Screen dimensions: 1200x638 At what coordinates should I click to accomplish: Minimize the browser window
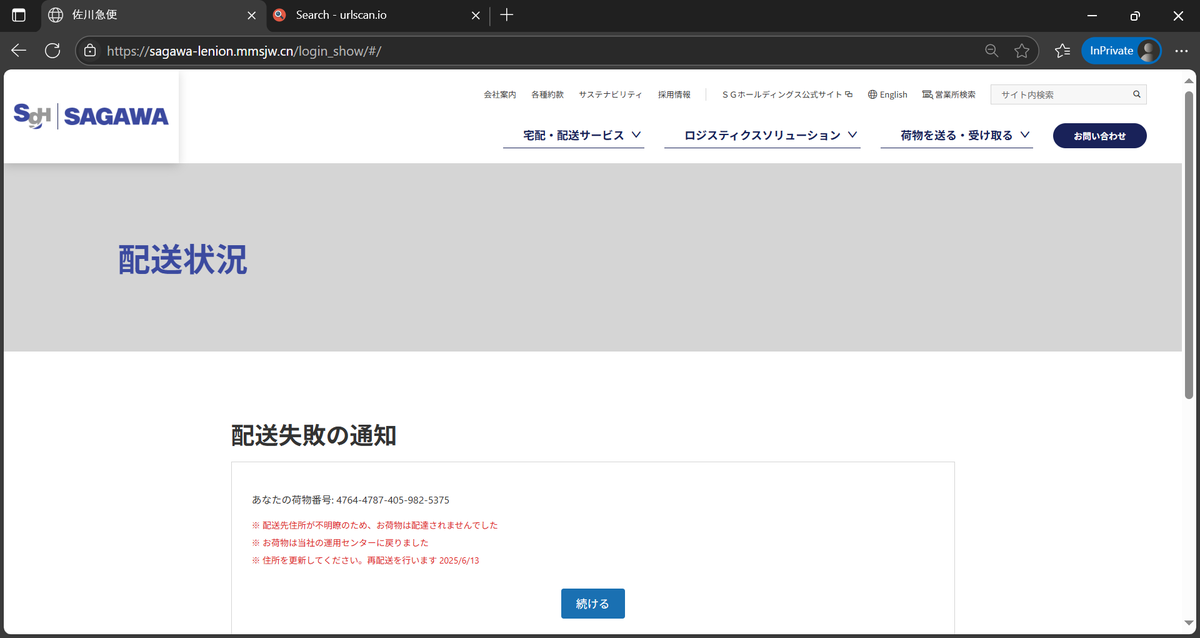click(x=1093, y=15)
